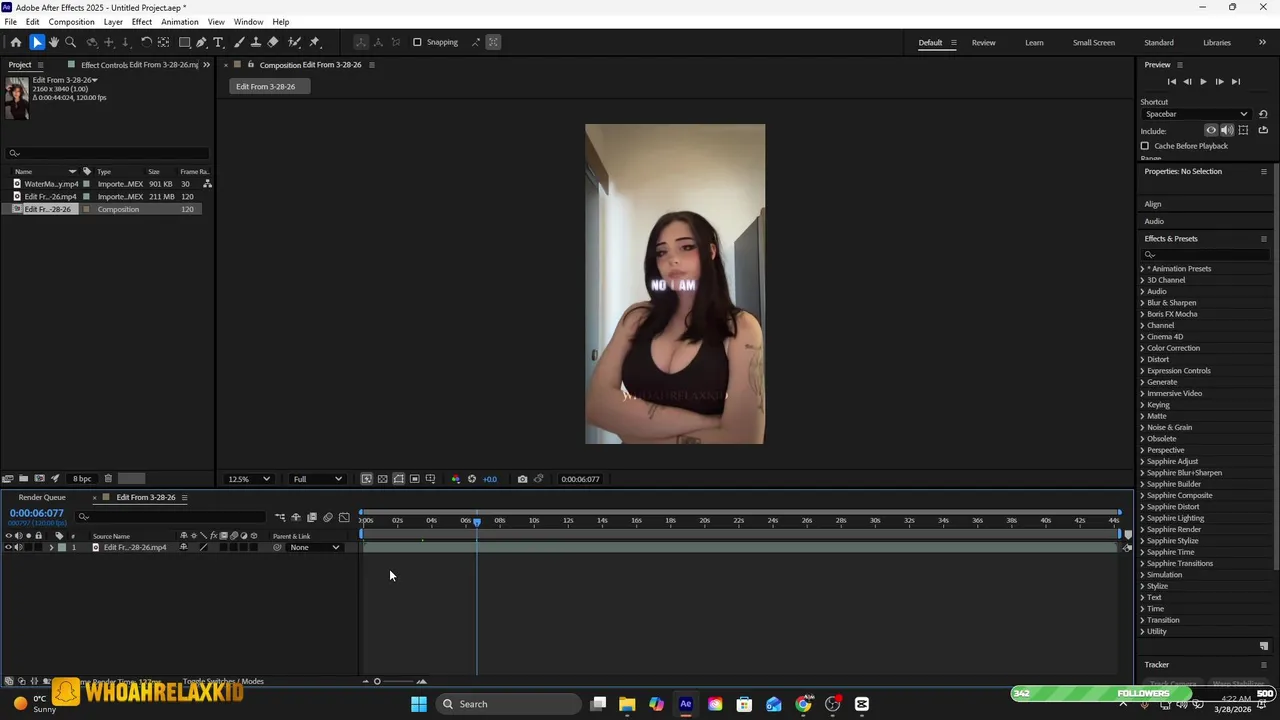Click the blue current time indicator
Viewport: 1280px width, 720px height.
coord(477,521)
